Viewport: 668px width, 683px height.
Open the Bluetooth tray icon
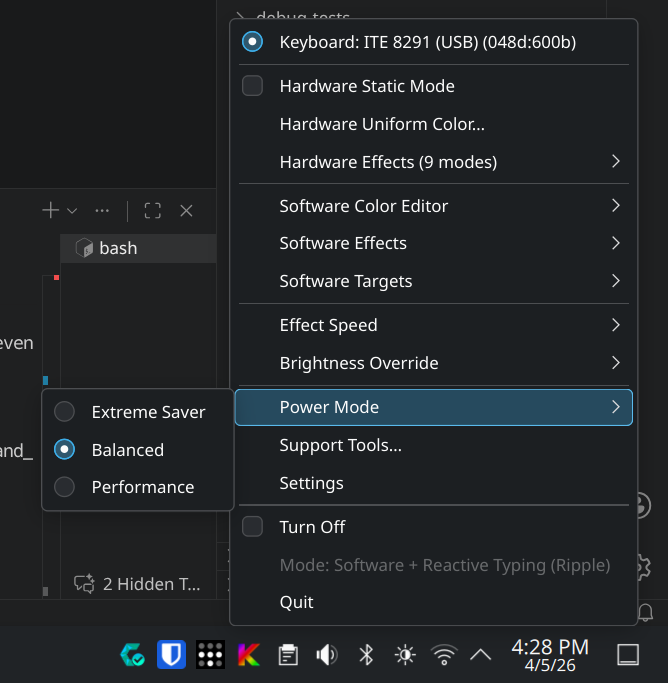[366, 655]
